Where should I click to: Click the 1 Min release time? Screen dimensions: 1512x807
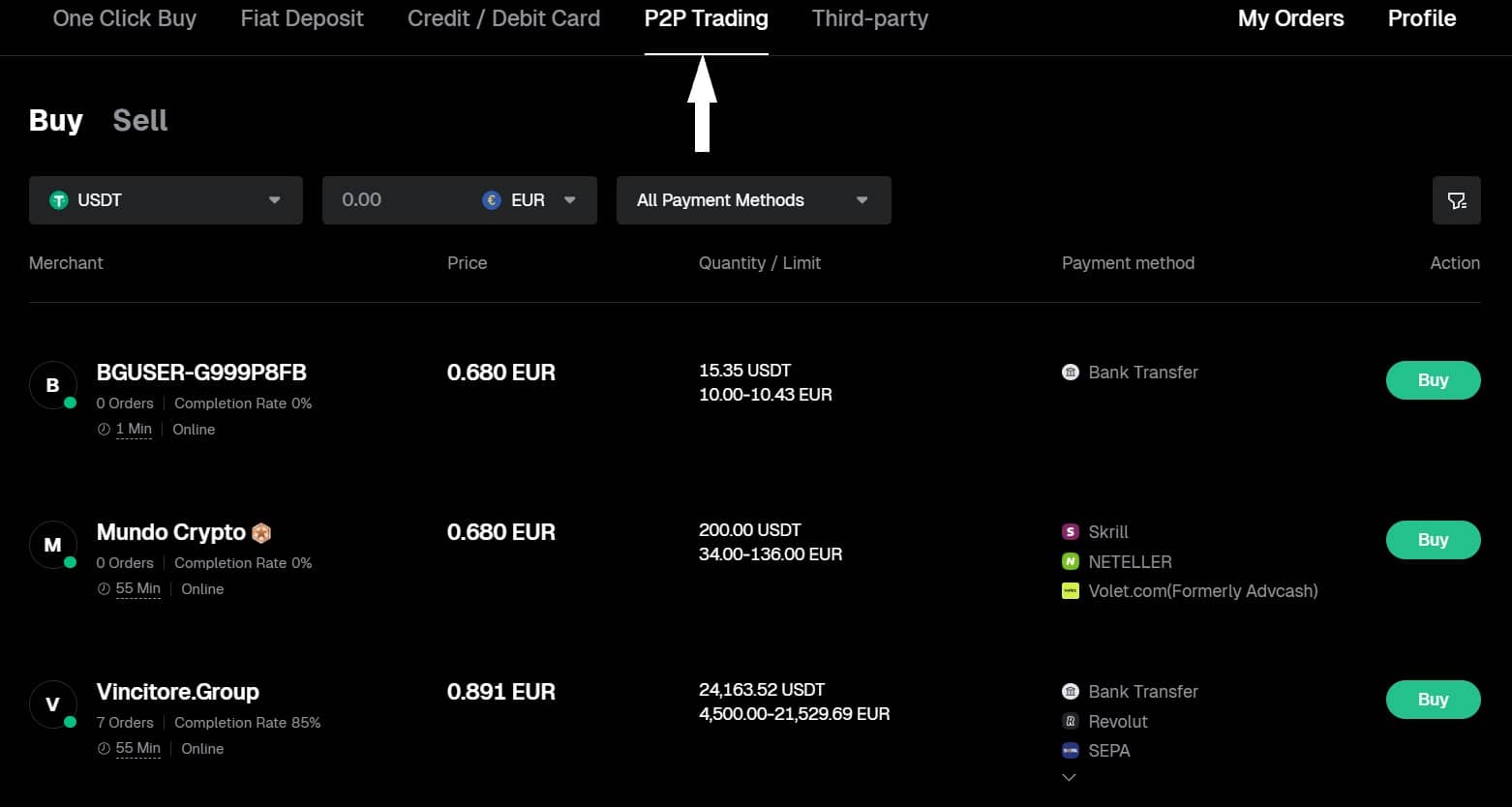click(x=134, y=430)
